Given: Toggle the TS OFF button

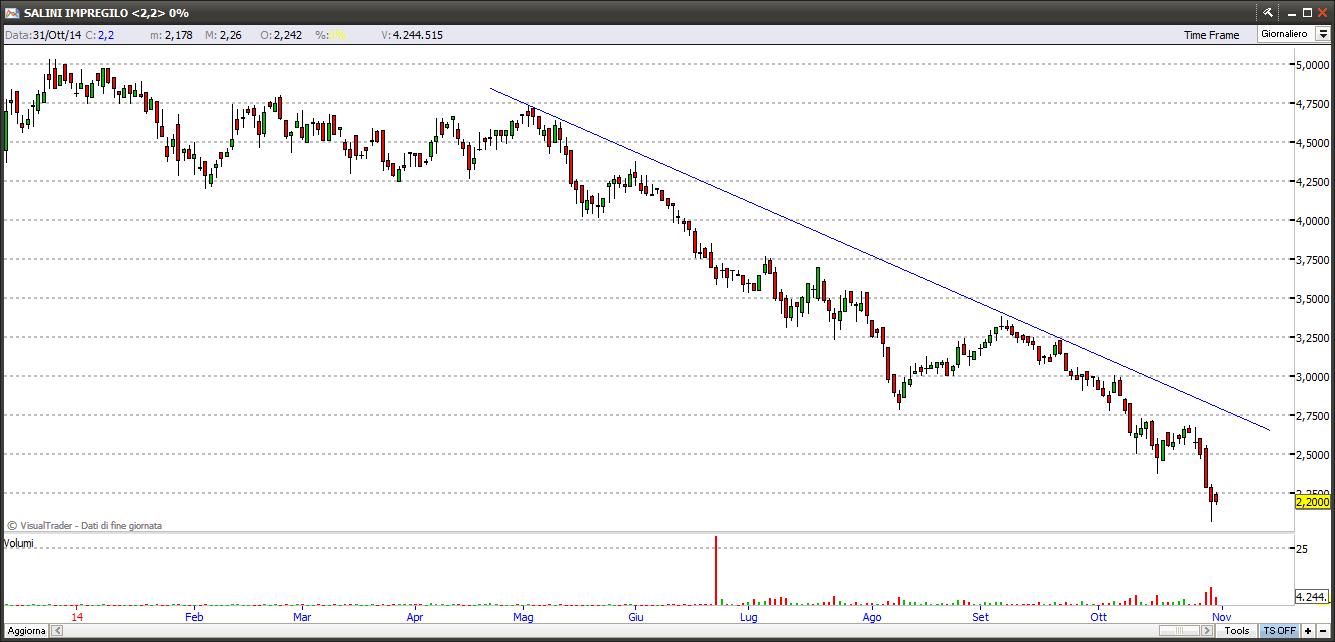Looking at the screenshot, I should [x=1279, y=631].
